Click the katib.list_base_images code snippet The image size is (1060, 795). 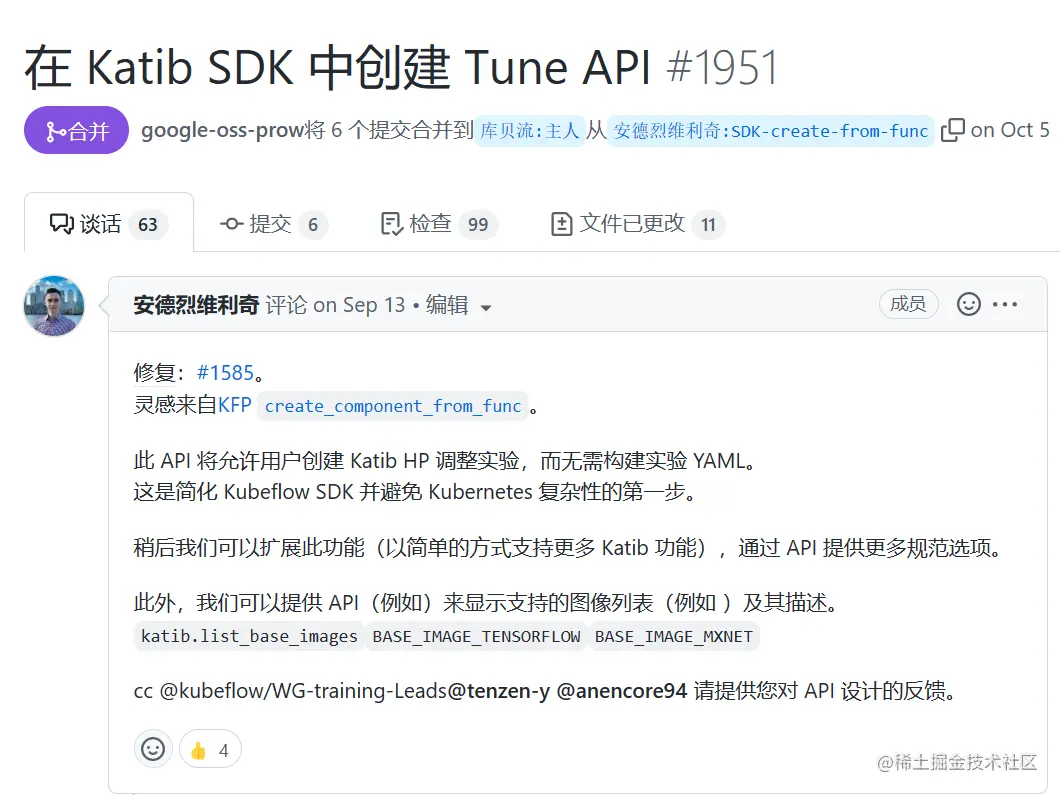pyautogui.click(x=249, y=636)
